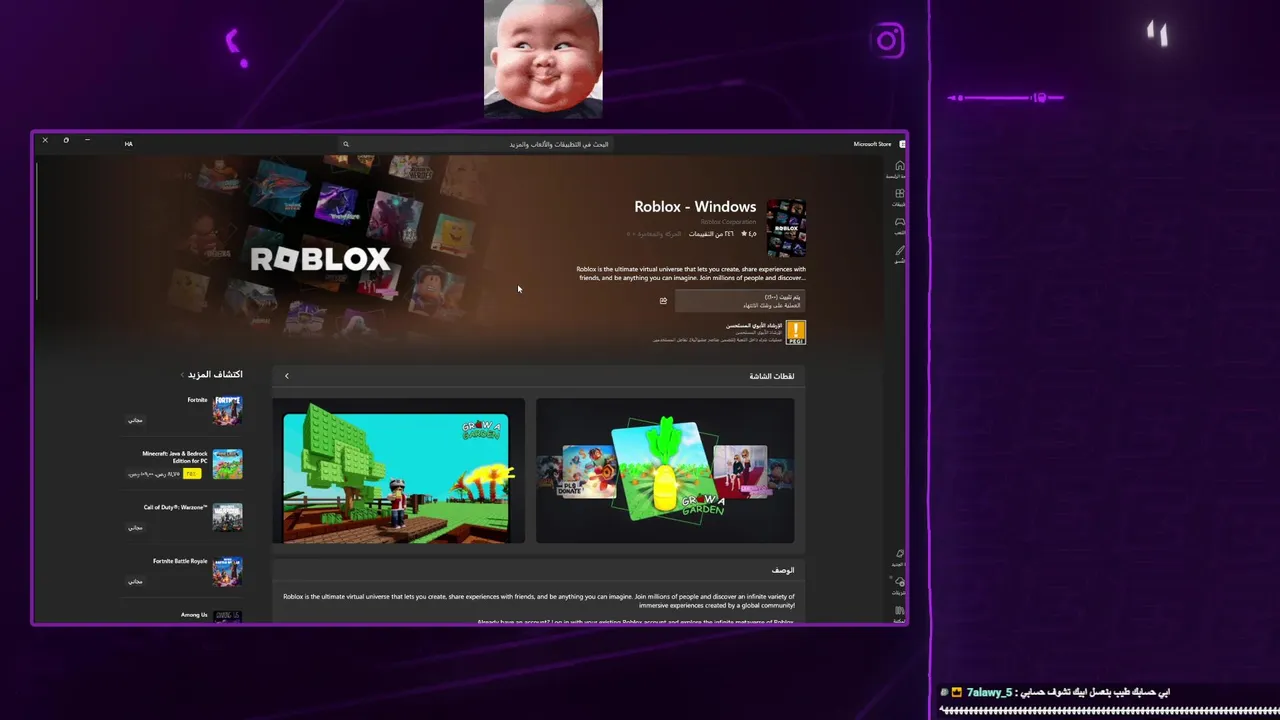Open the pencil icon section in Store sidebar
1280x720 pixels.
(899, 253)
